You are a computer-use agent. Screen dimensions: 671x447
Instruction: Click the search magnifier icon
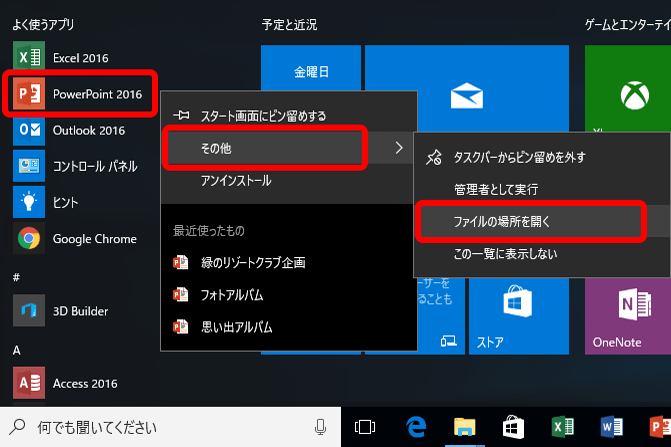tap(18, 426)
